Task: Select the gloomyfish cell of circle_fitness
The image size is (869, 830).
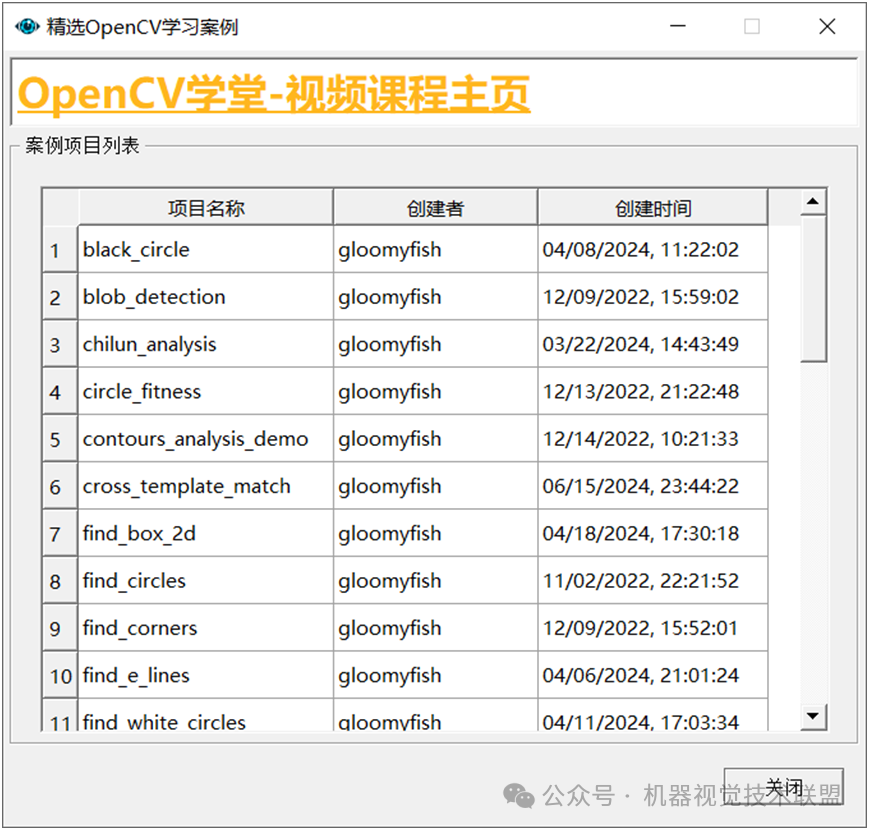Action: [x=389, y=391]
